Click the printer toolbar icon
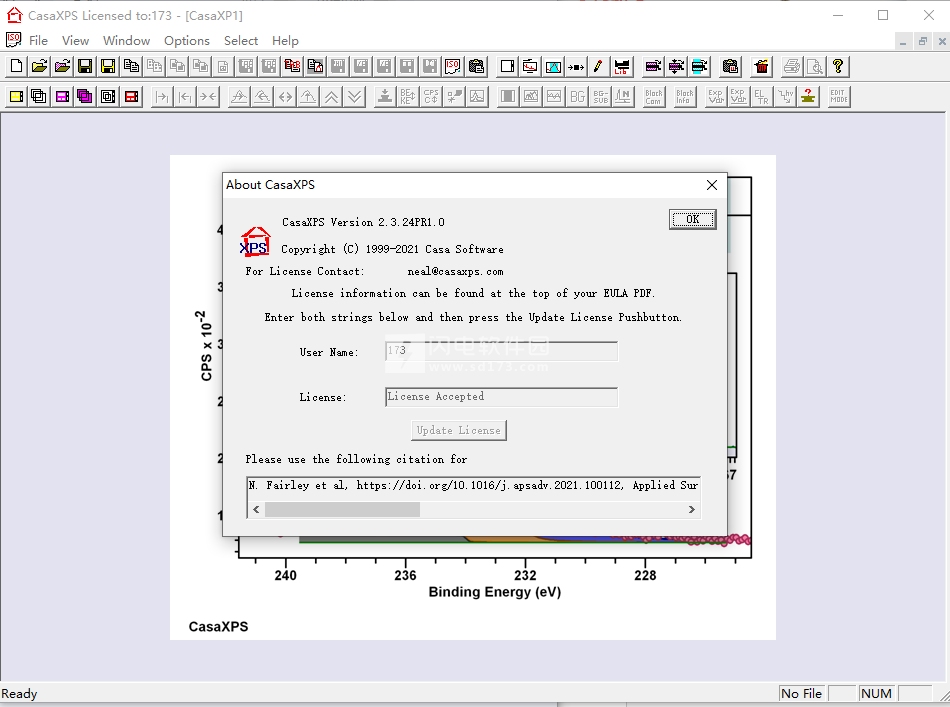The image size is (950, 707). [x=791, y=66]
